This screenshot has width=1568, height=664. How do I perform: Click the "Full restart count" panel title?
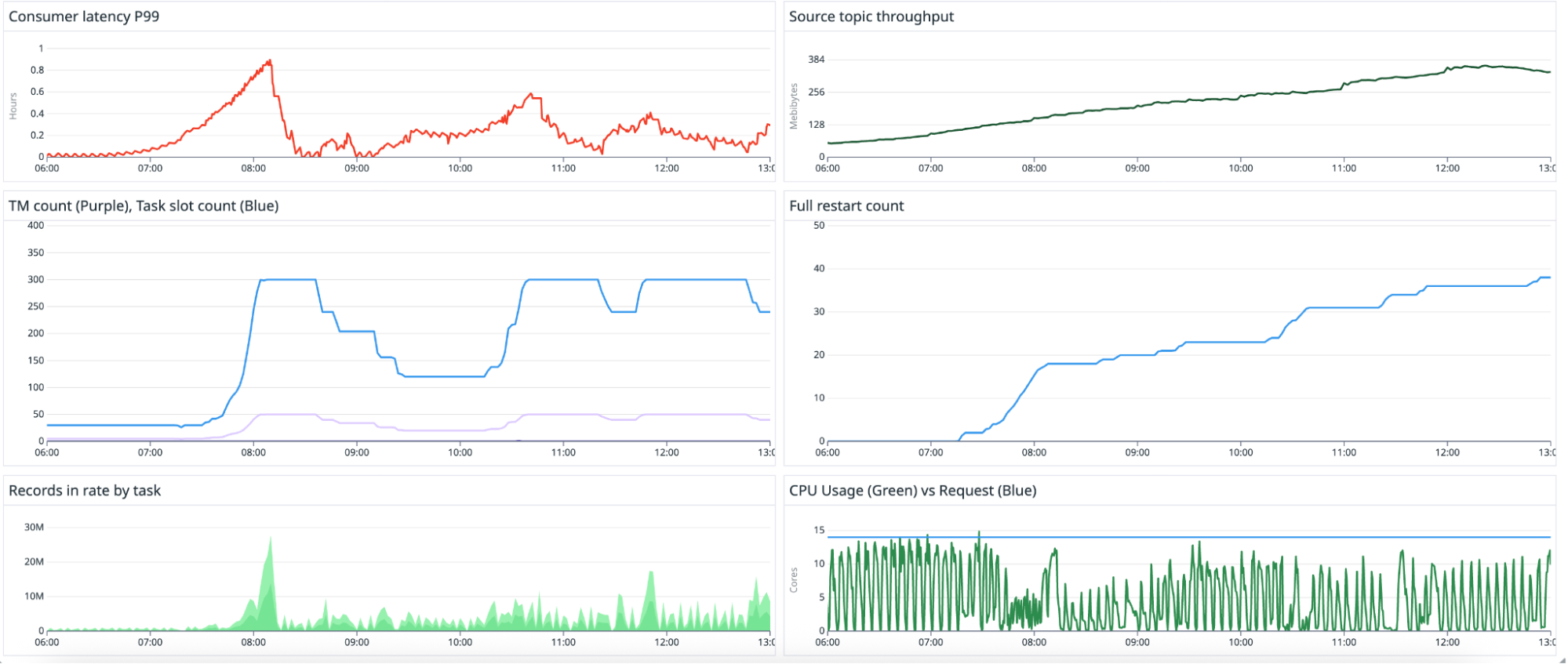846,206
